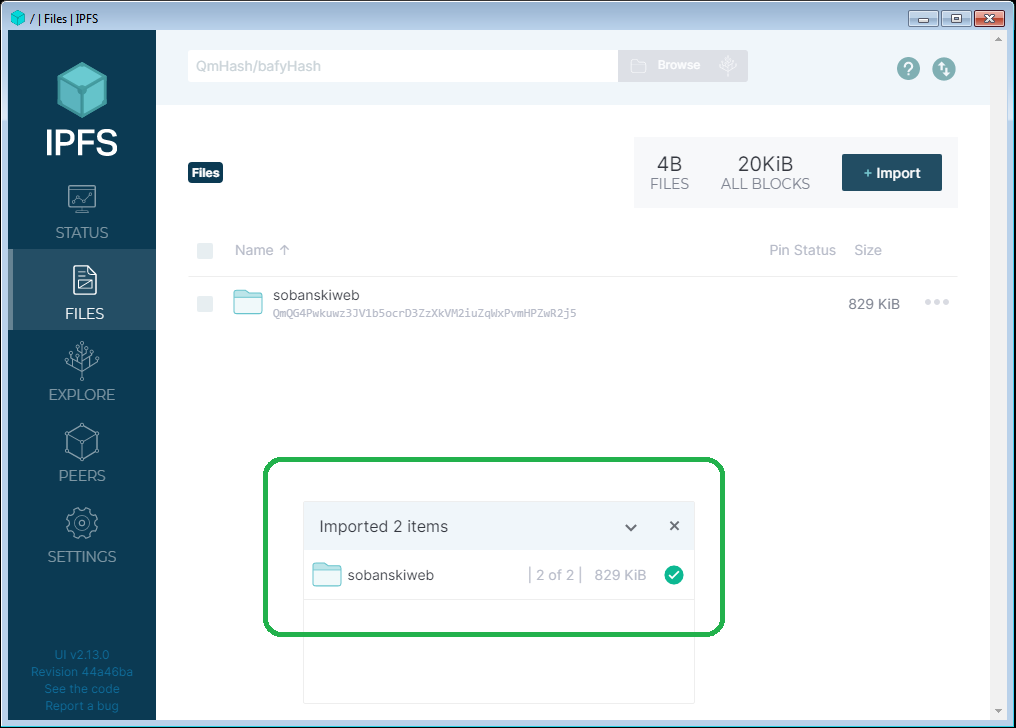Click sobanskiweb name in import panel
The image size is (1016, 728).
point(391,575)
